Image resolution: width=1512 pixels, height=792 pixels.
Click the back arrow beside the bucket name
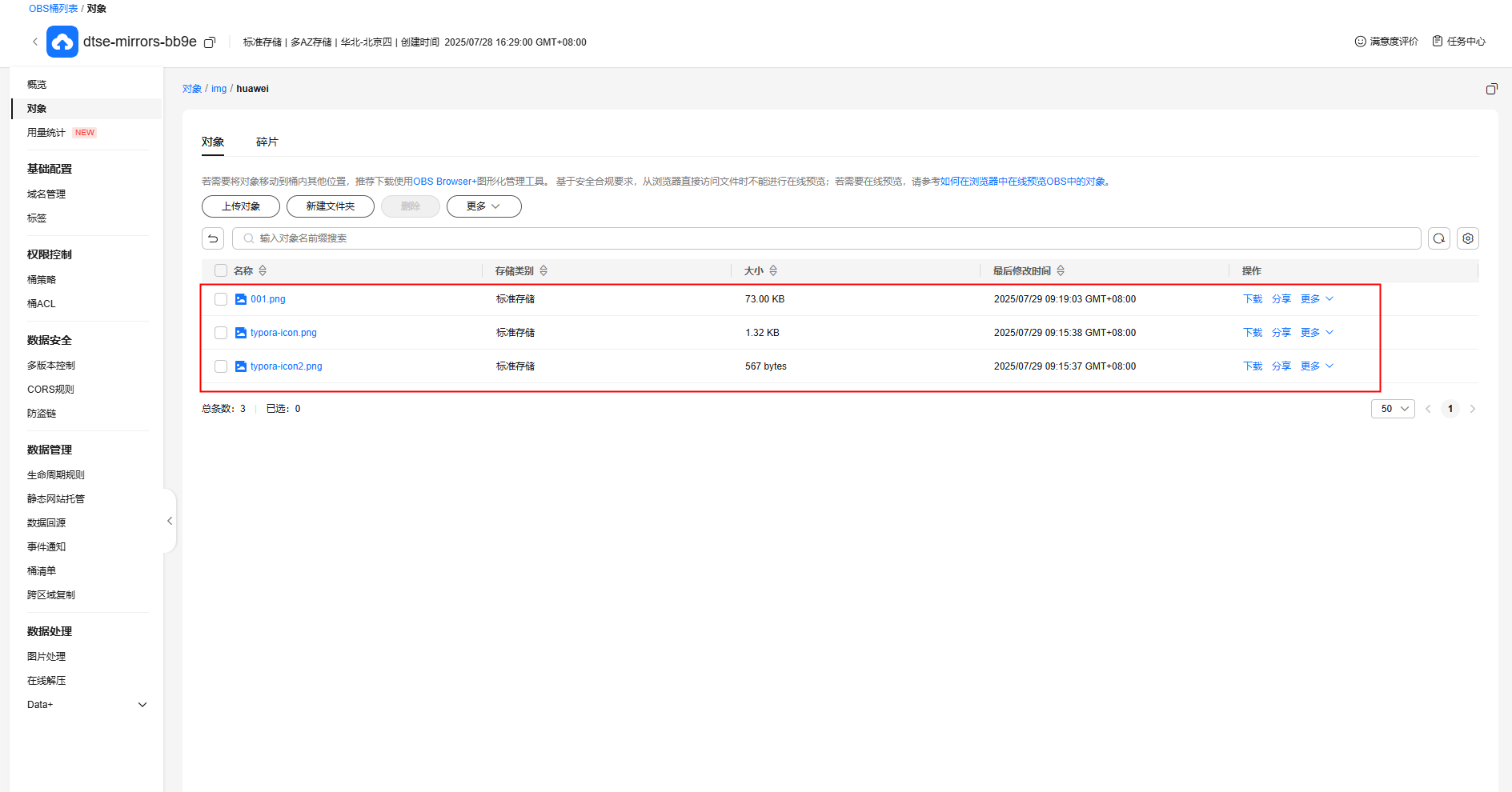click(x=34, y=42)
